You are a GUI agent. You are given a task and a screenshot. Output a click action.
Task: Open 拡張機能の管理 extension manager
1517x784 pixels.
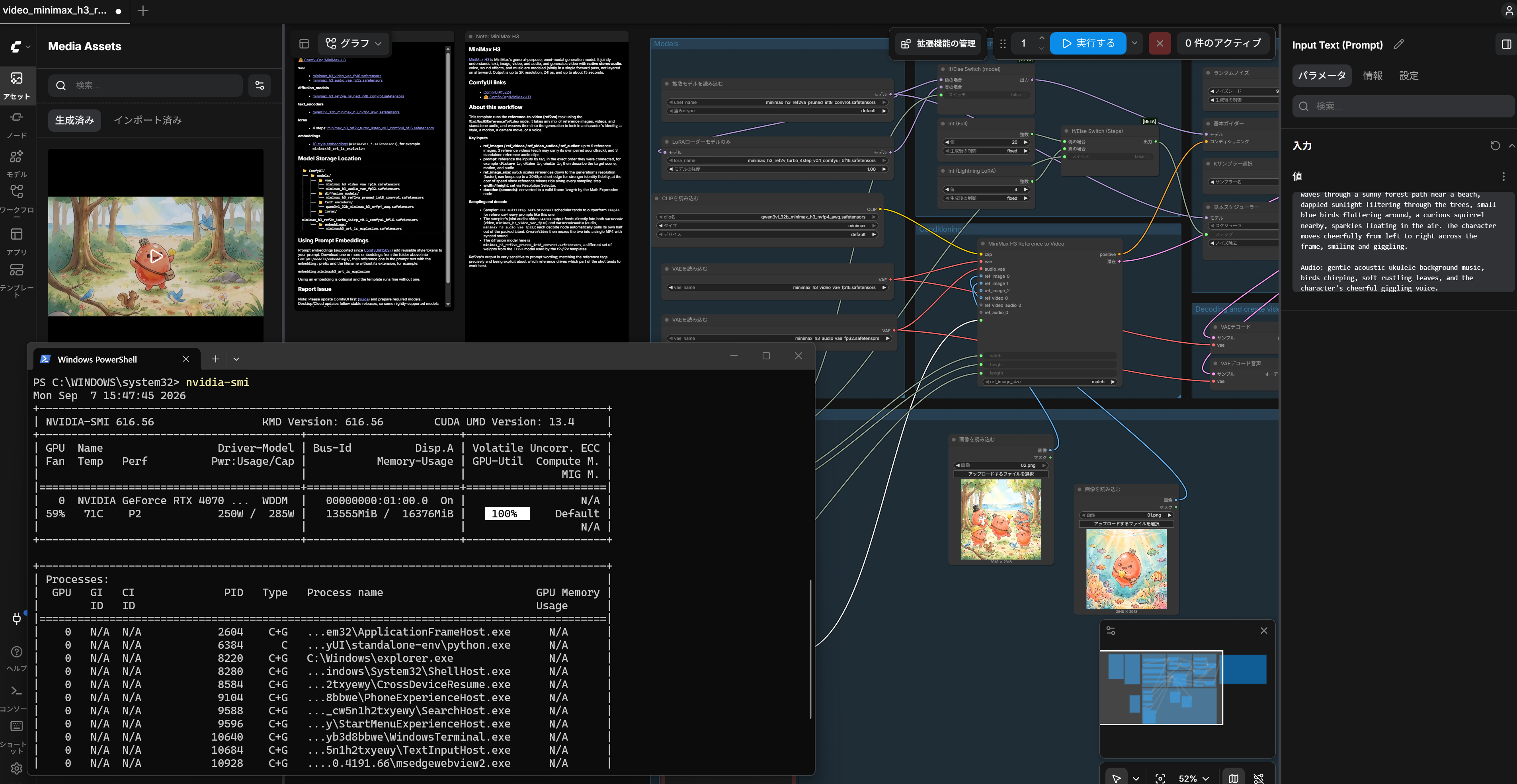coord(938,43)
